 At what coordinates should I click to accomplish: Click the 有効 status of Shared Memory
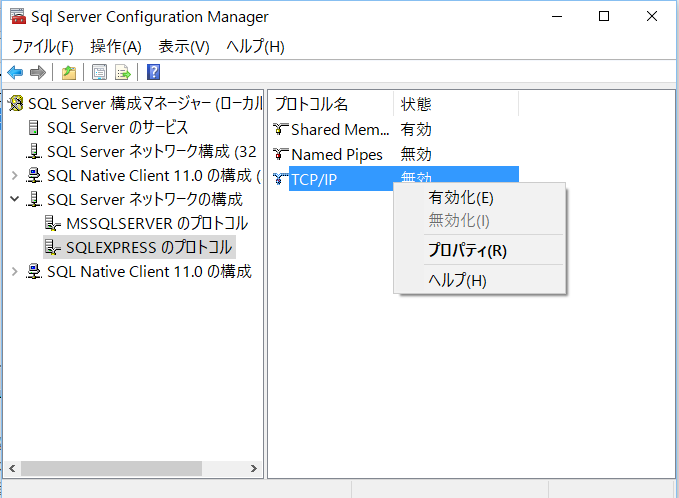[416, 129]
